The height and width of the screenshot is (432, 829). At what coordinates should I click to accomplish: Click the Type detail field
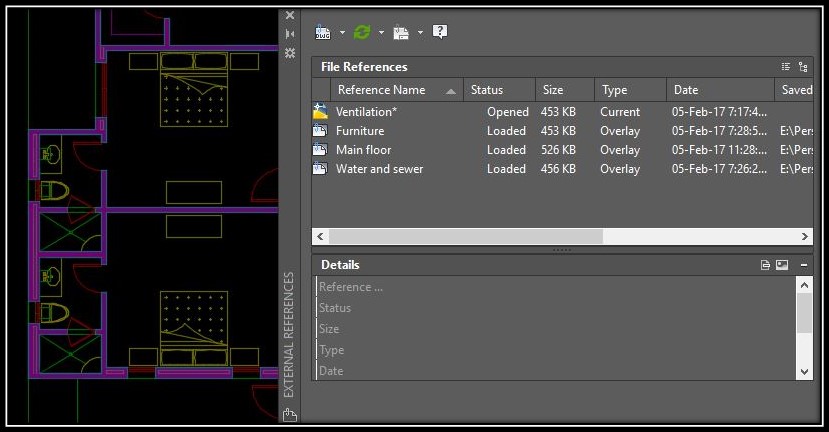point(556,350)
